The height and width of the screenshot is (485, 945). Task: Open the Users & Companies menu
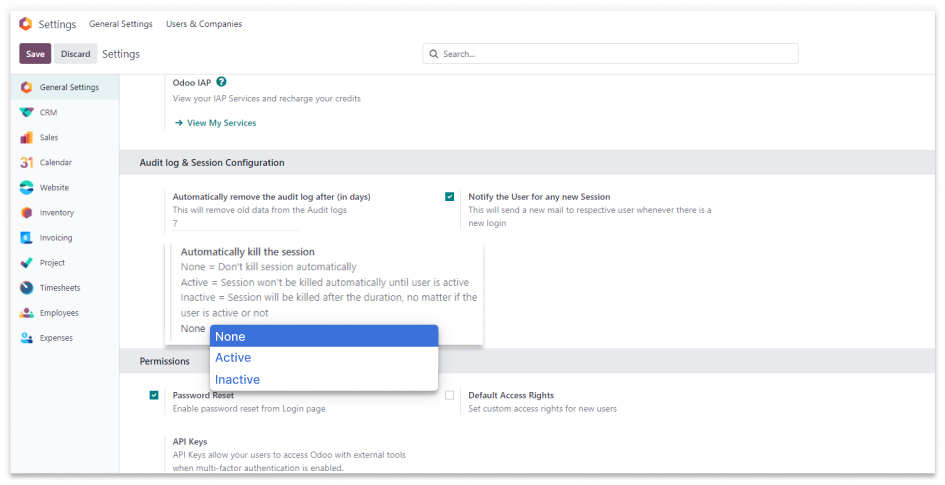tap(204, 24)
